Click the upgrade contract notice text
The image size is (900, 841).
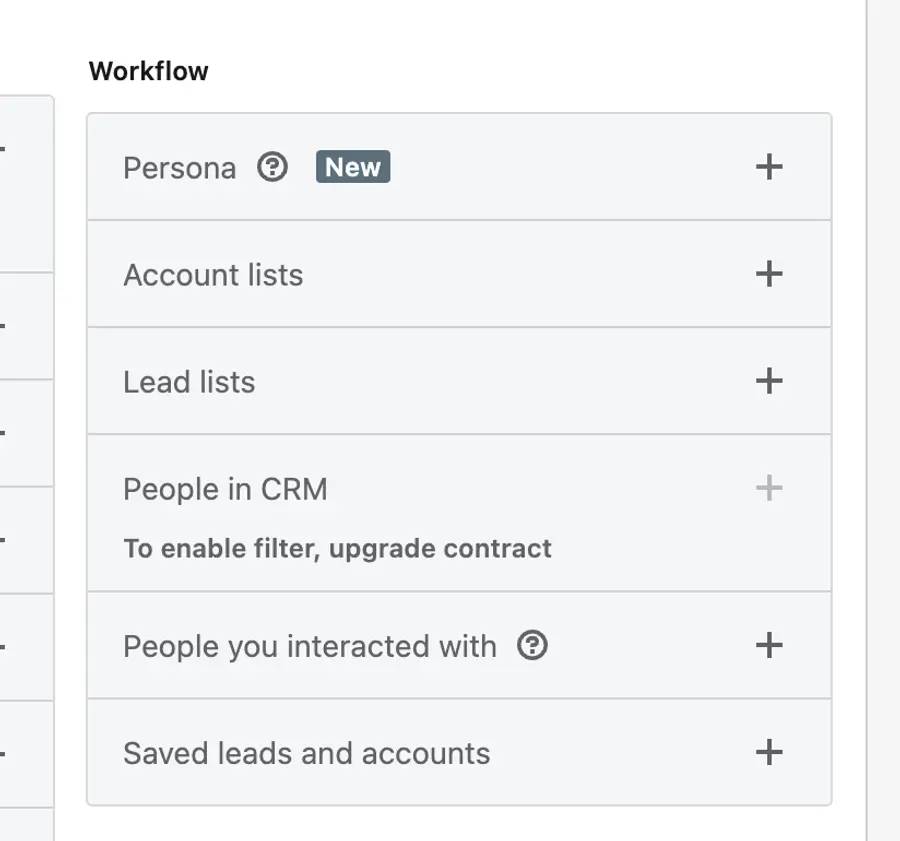coord(336,548)
